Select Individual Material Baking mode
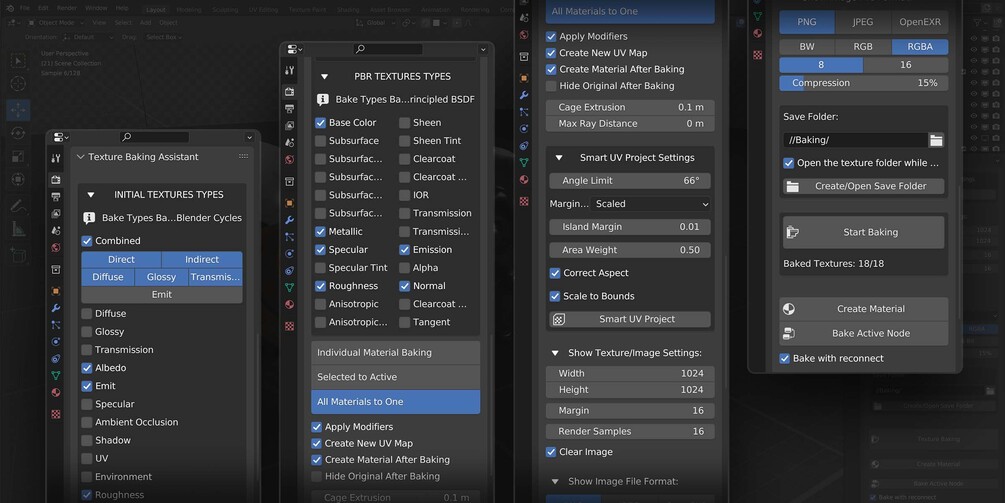 coord(395,352)
